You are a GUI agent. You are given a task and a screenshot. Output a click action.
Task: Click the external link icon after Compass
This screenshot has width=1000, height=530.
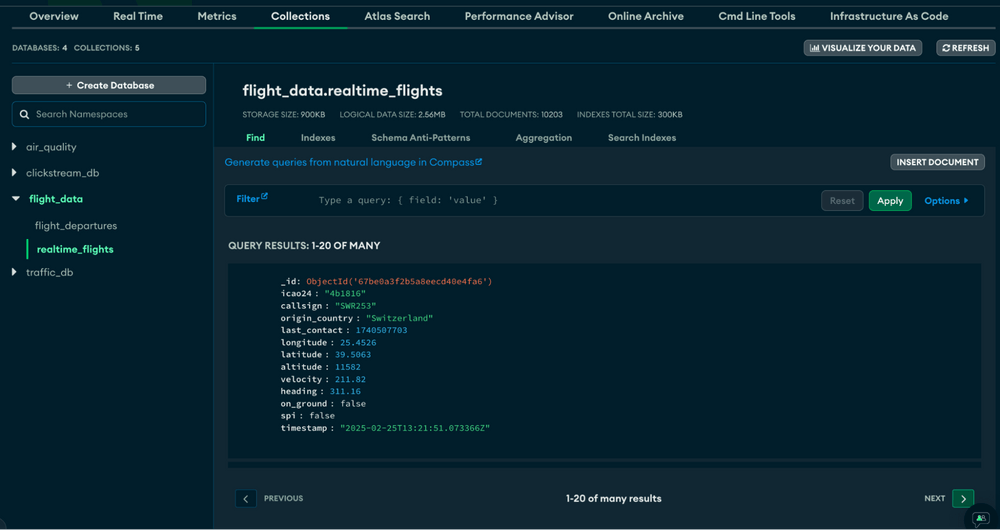(479, 162)
